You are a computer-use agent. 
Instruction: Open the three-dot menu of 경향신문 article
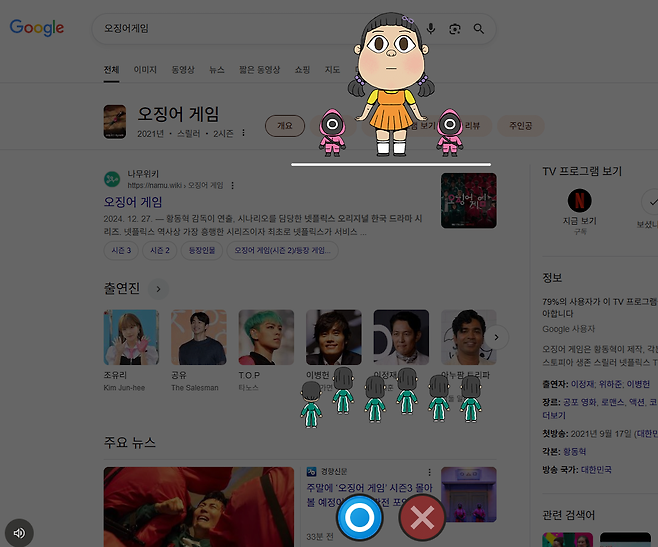point(429,471)
